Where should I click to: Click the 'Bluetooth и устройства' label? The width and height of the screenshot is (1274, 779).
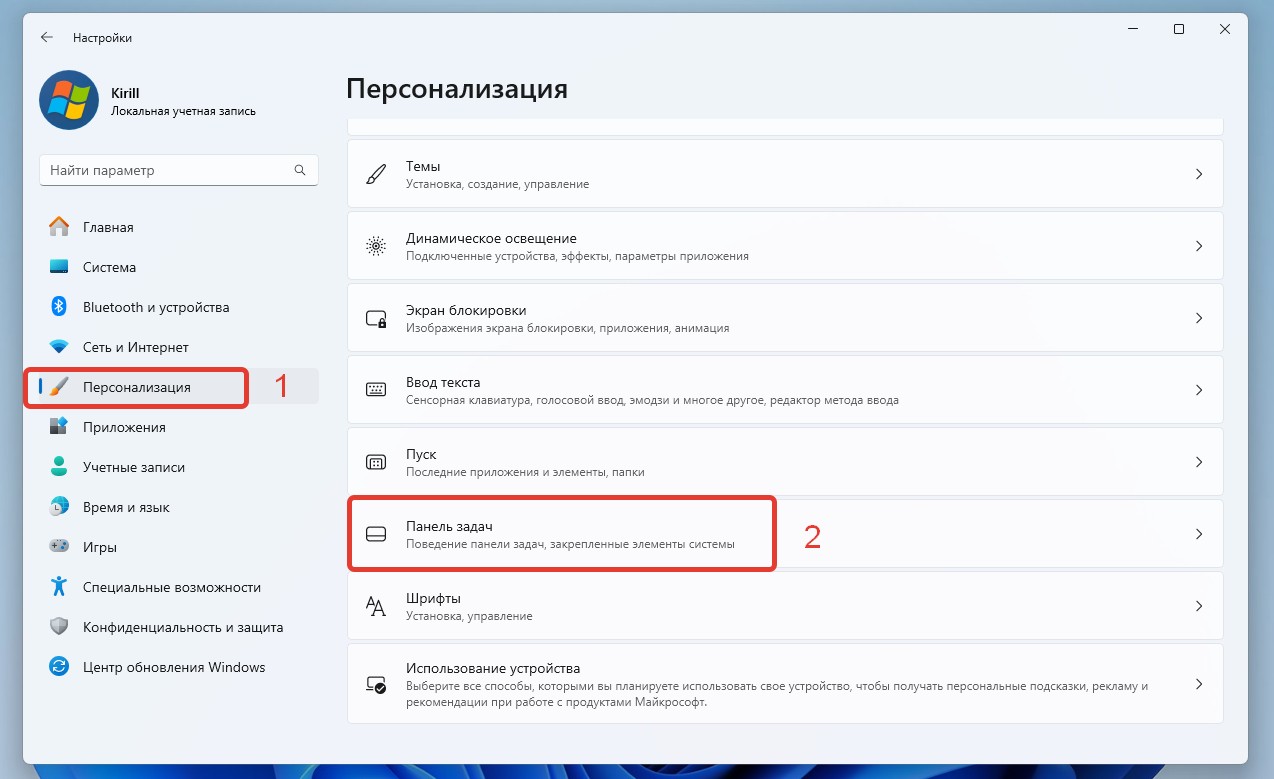click(x=156, y=307)
